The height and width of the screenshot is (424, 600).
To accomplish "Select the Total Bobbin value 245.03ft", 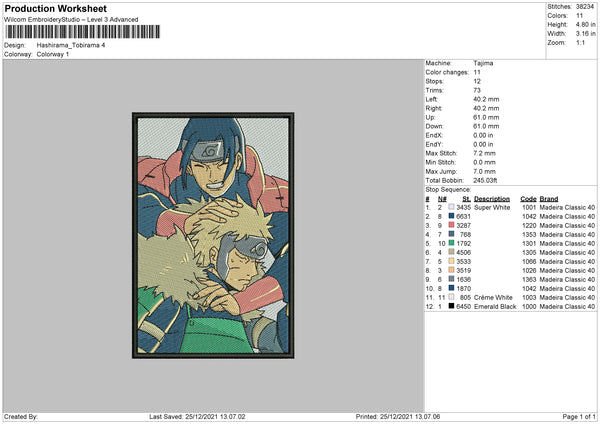I will [x=485, y=180].
